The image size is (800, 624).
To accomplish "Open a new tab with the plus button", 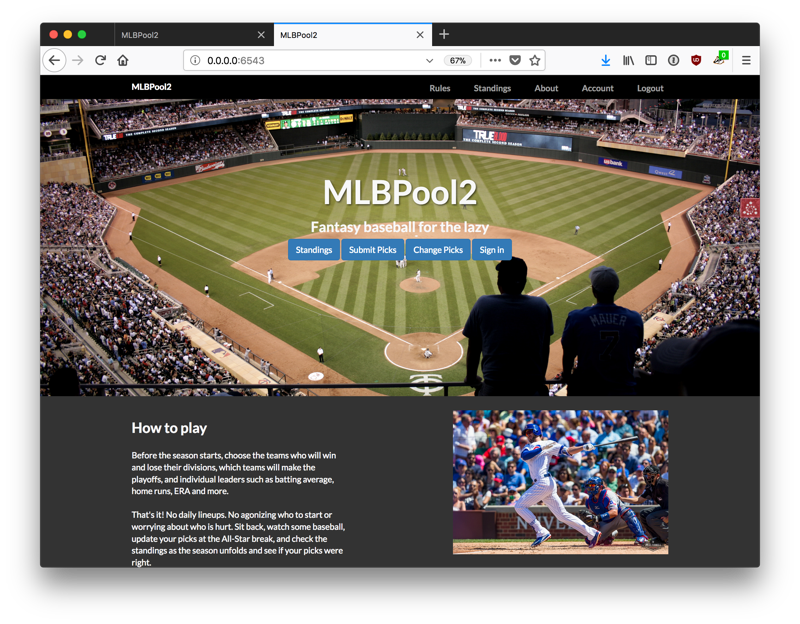I will 444,33.
